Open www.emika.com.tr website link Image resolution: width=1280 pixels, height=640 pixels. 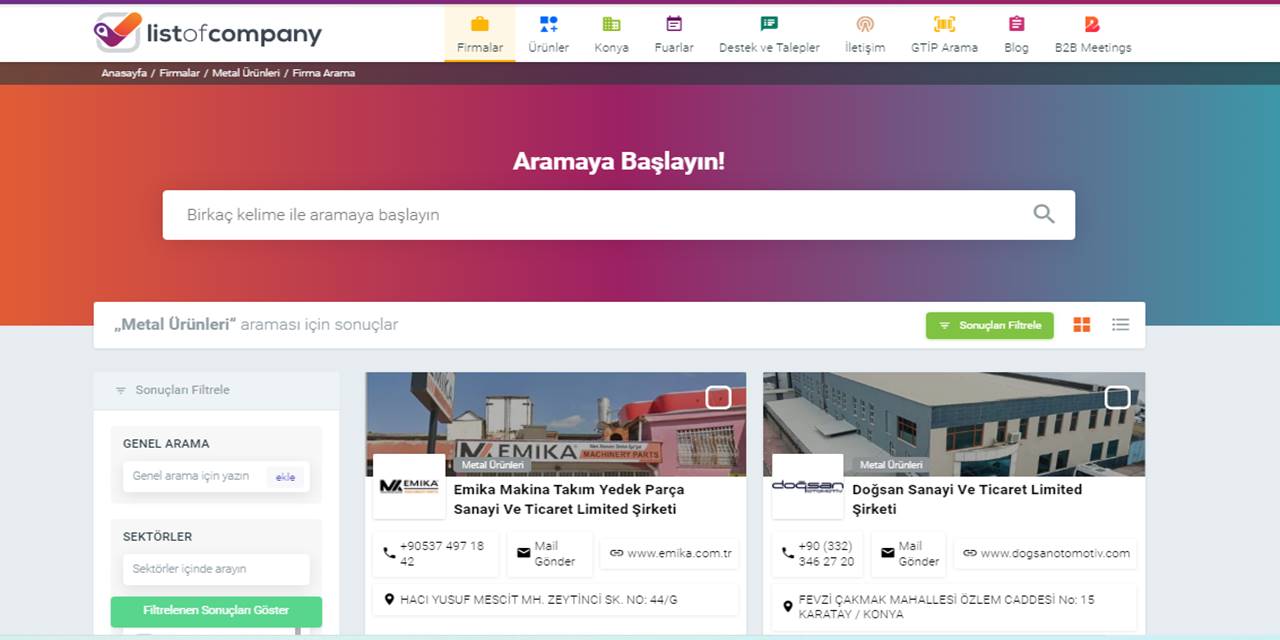coord(670,553)
